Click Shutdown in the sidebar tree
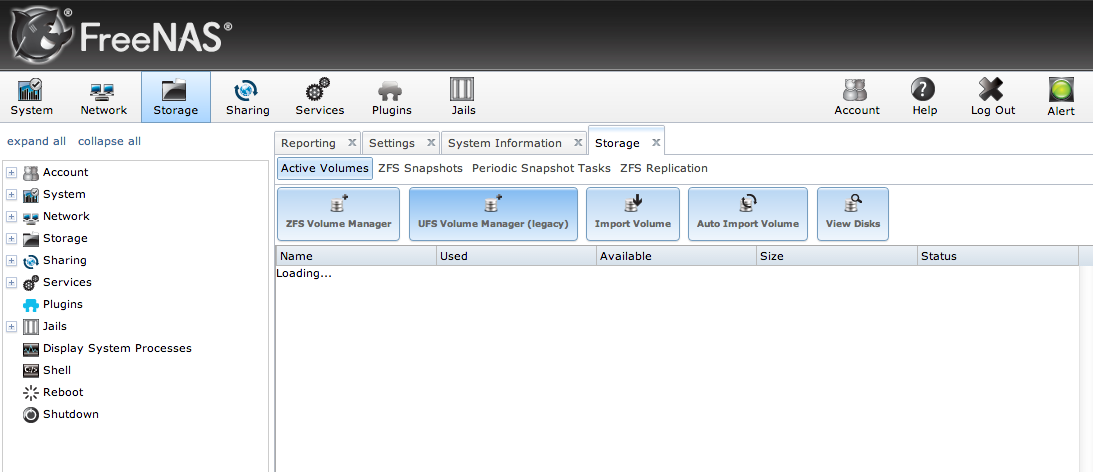This screenshot has width=1093, height=472. pyautogui.click(x=70, y=414)
